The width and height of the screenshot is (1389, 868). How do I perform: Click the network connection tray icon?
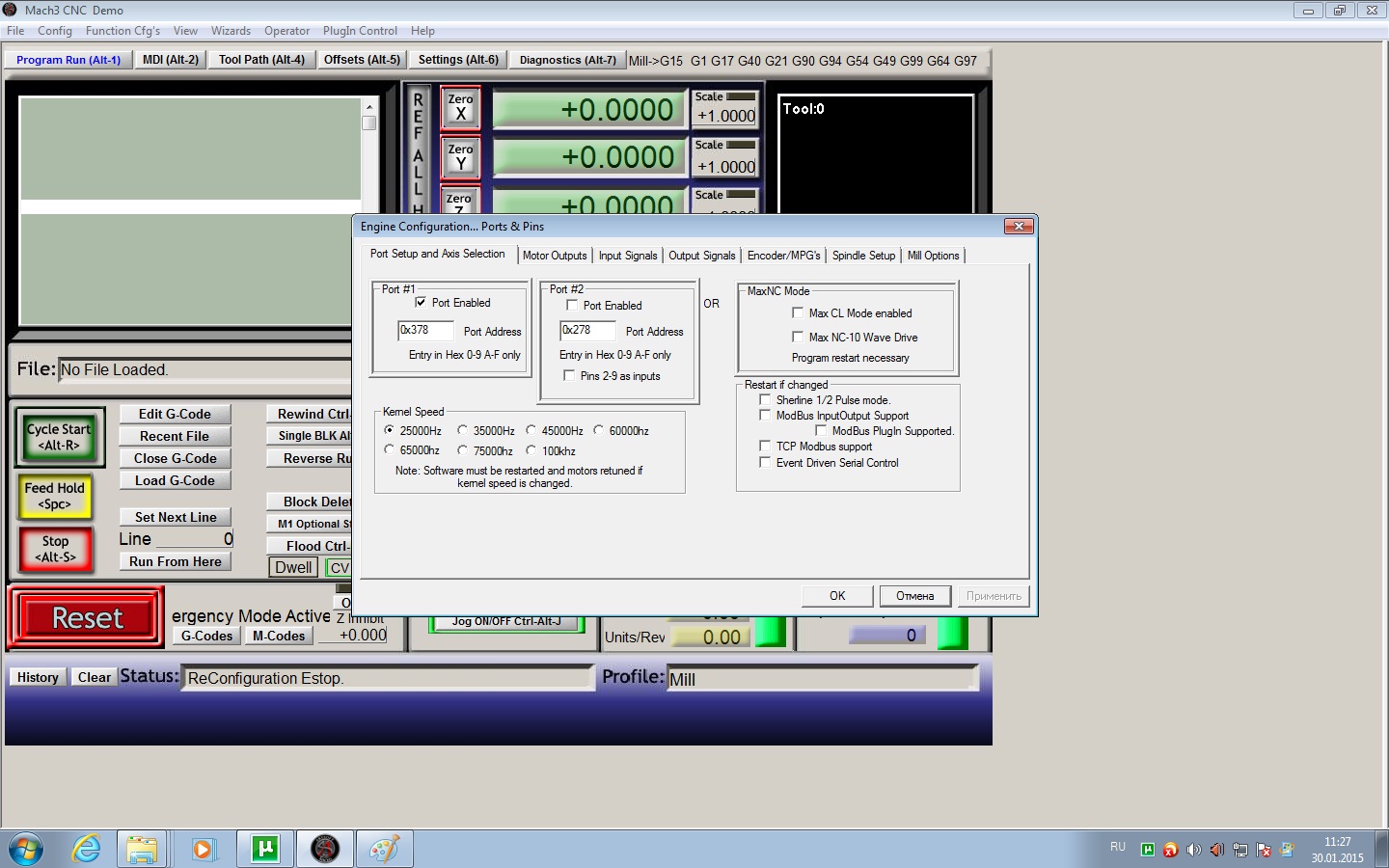pyautogui.click(x=1240, y=850)
